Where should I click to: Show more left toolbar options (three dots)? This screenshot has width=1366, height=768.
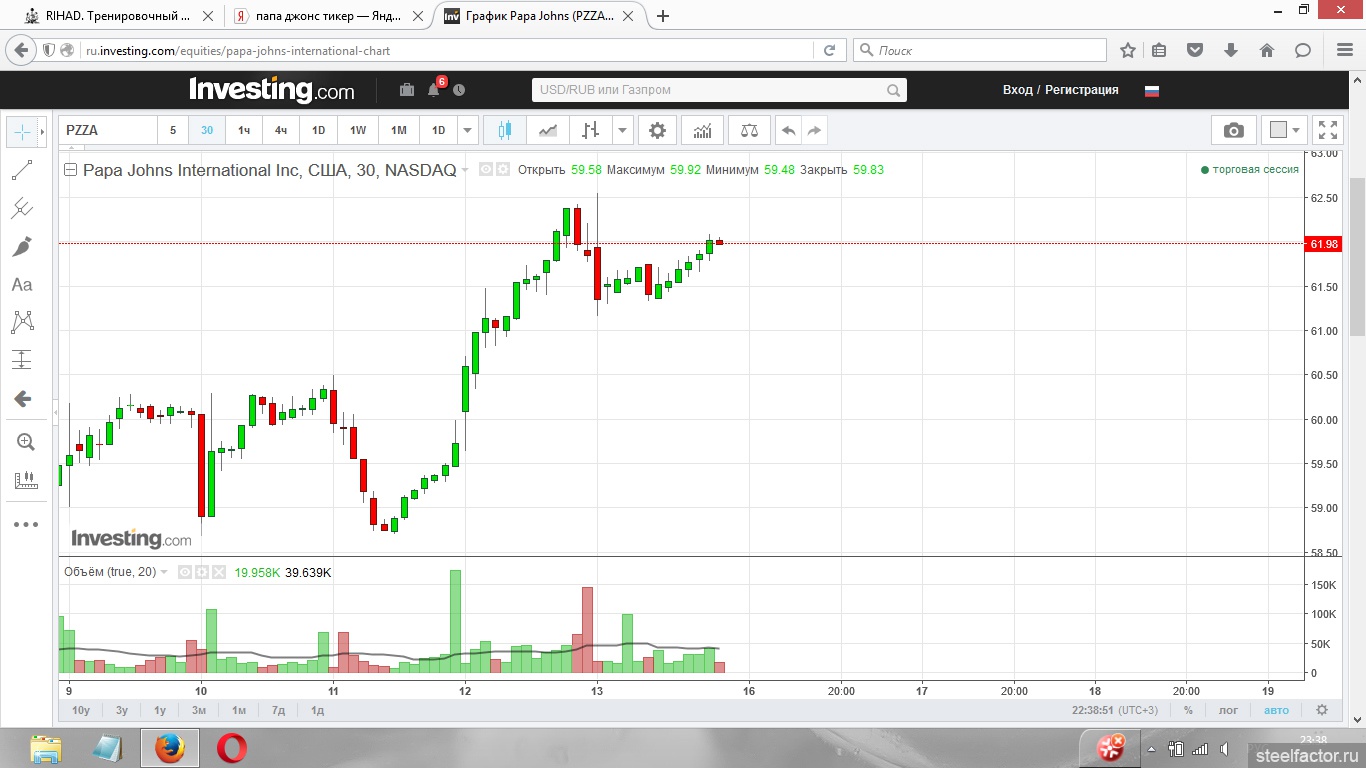tap(25, 524)
